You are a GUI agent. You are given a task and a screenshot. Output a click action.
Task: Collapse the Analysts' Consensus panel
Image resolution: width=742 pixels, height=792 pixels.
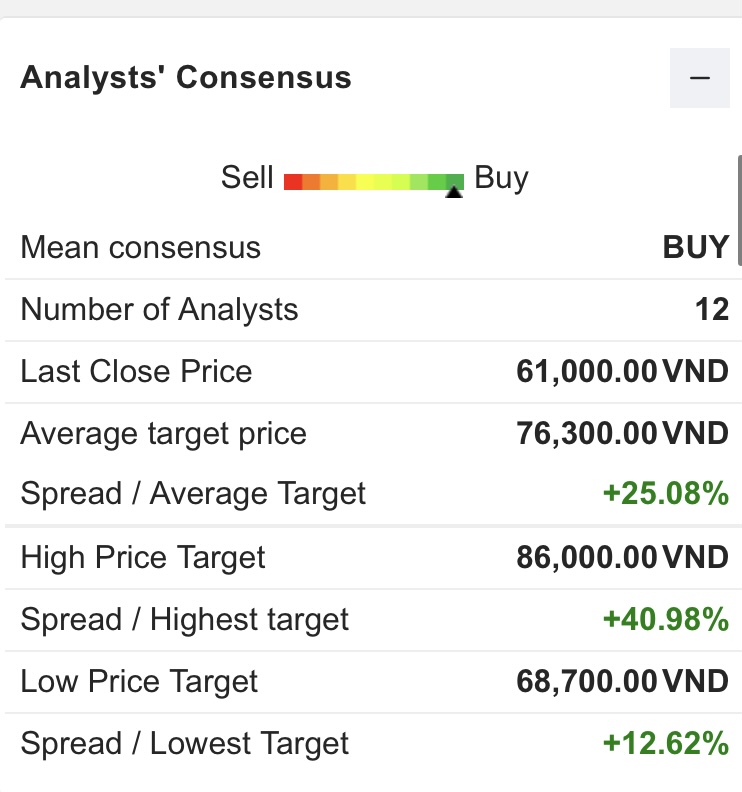(699, 78)
